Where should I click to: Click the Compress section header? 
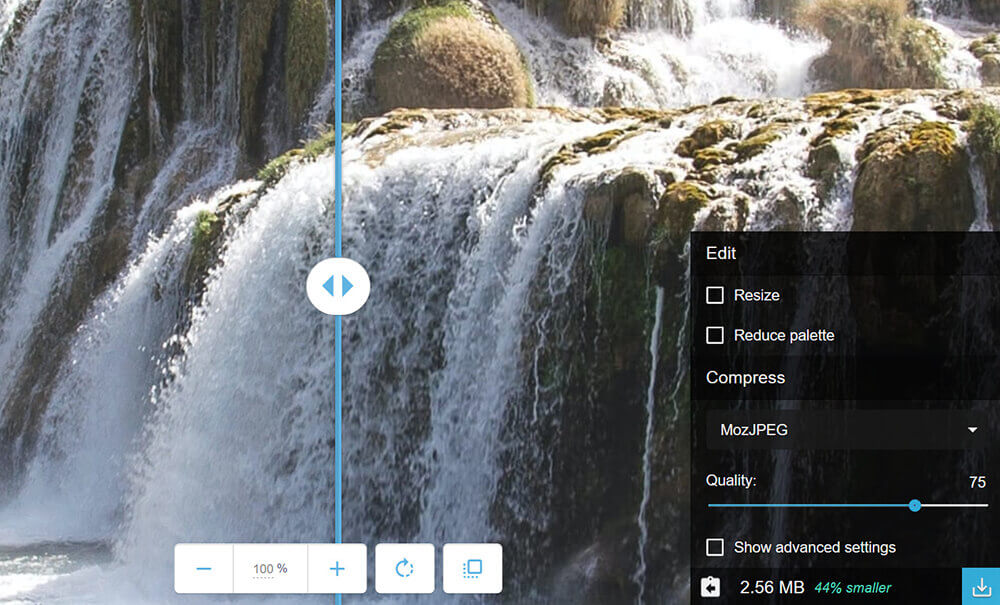coord(745,377)
